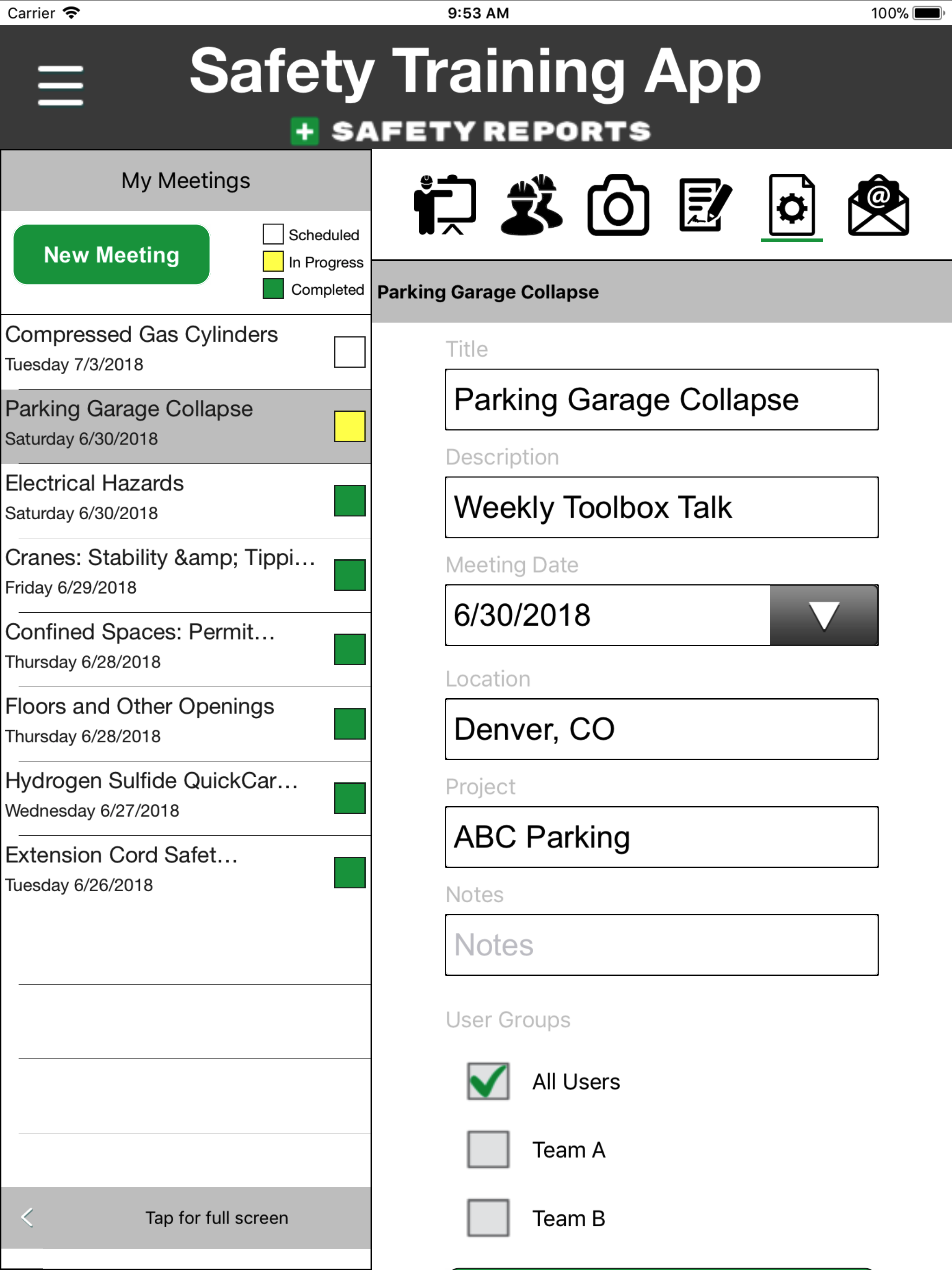Select Electrical Hazards meeting
This screenshot has width=952, height=1270.
(185, 501)
